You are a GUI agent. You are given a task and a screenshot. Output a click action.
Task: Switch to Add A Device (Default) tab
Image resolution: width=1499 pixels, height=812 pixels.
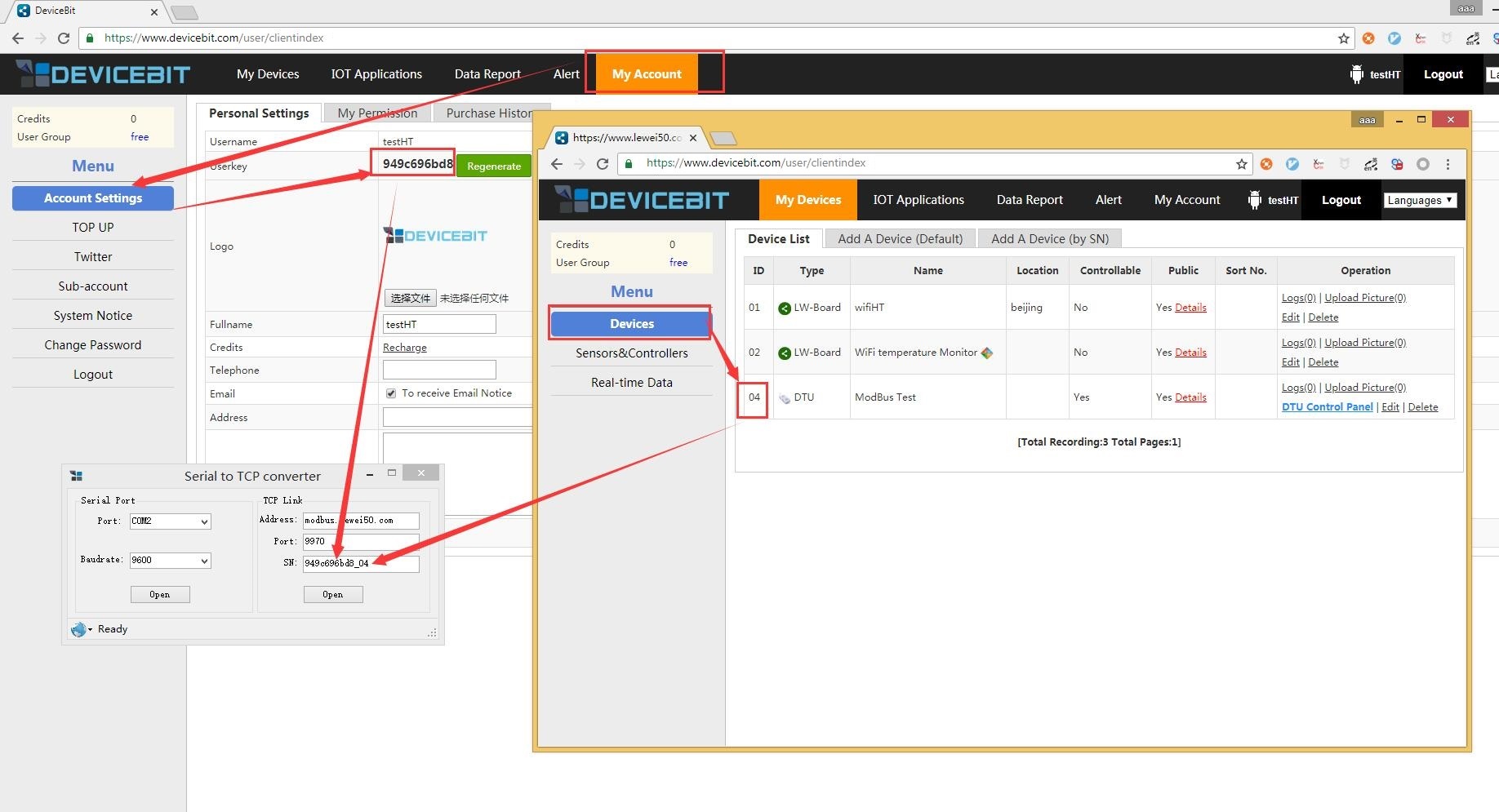point(901,238)
